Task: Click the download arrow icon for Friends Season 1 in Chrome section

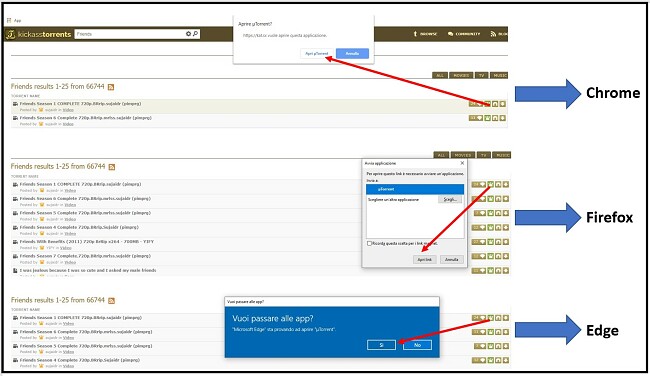Action: tap(502, 104)
